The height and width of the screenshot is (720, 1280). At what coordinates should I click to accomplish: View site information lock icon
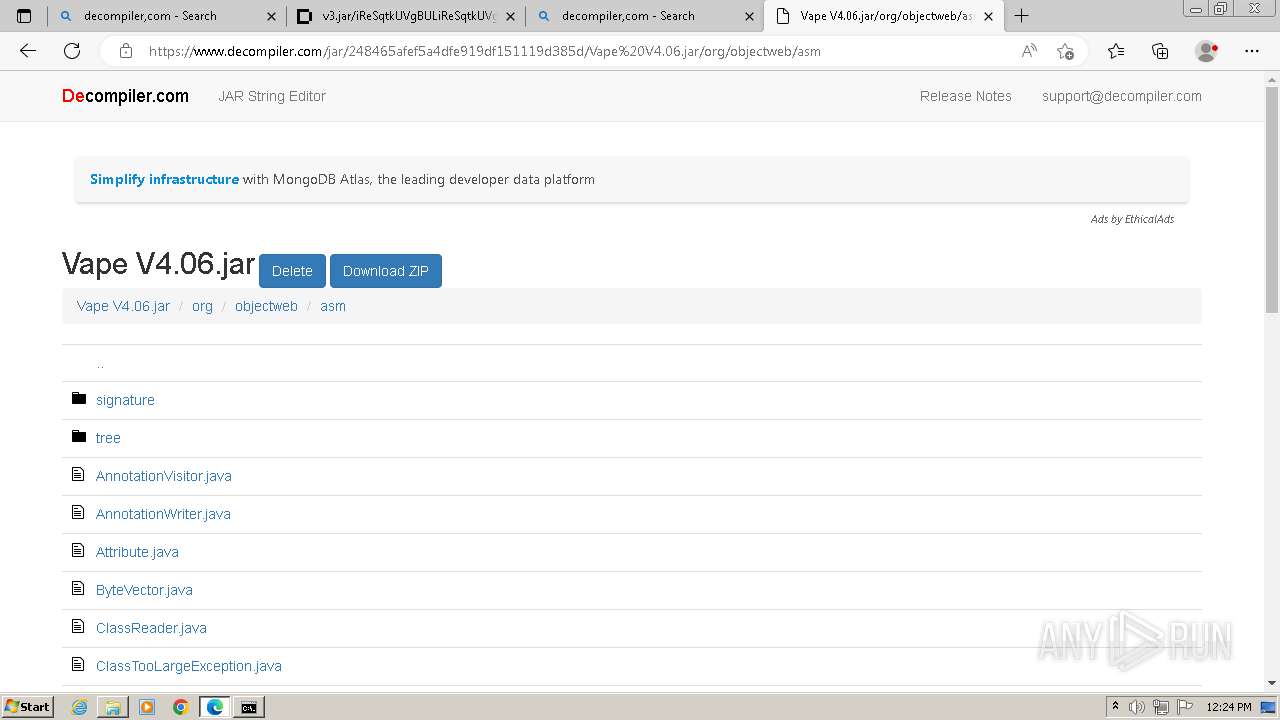125,51
